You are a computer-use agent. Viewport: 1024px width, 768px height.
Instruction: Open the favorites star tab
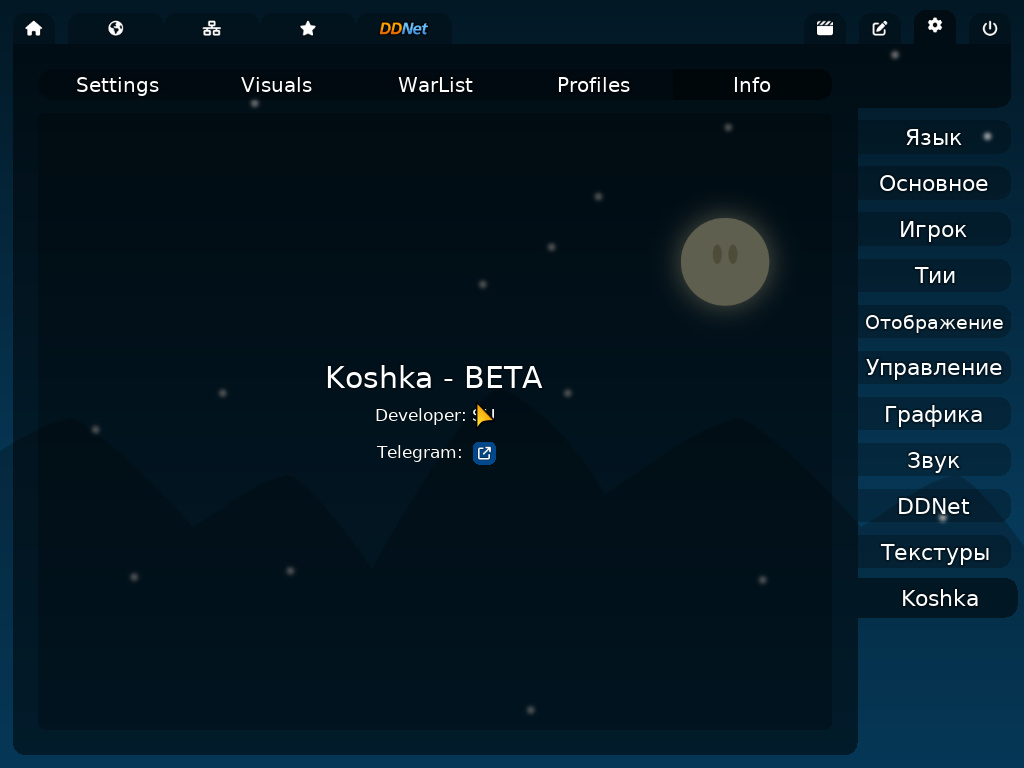tap(308, 29)
